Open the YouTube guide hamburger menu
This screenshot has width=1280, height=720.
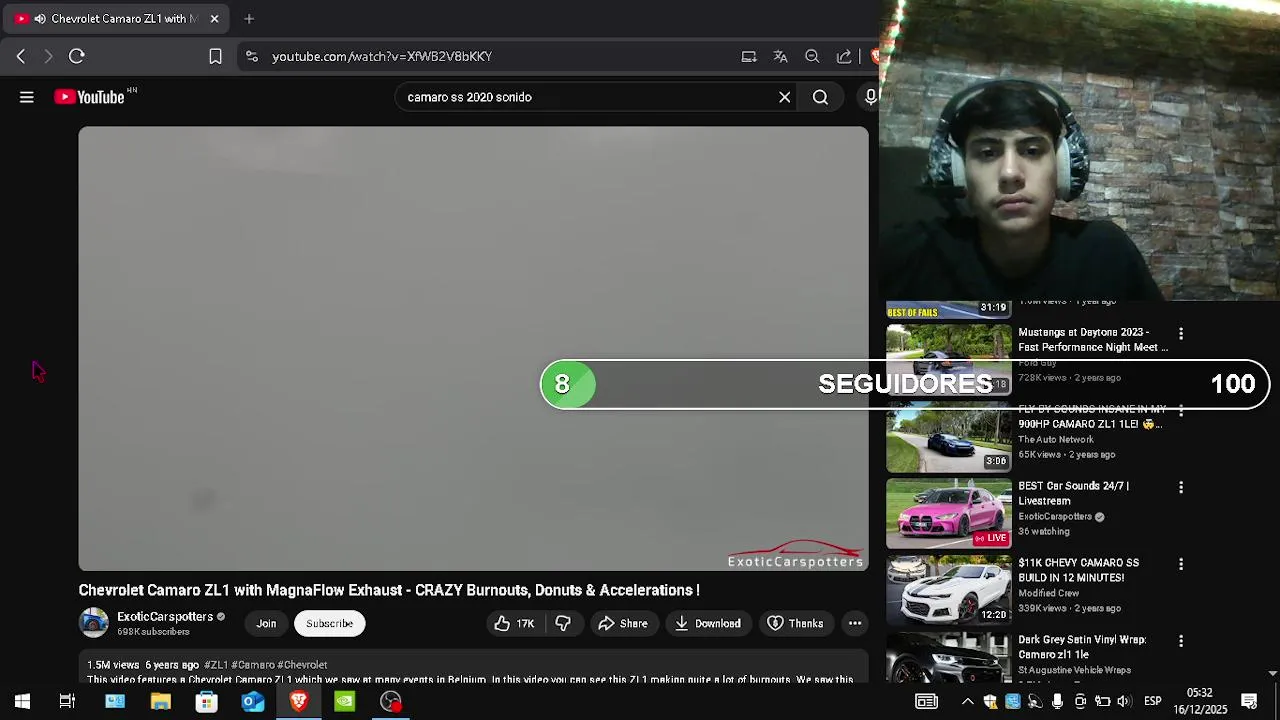pyautogui.click(x=27, y=97)
